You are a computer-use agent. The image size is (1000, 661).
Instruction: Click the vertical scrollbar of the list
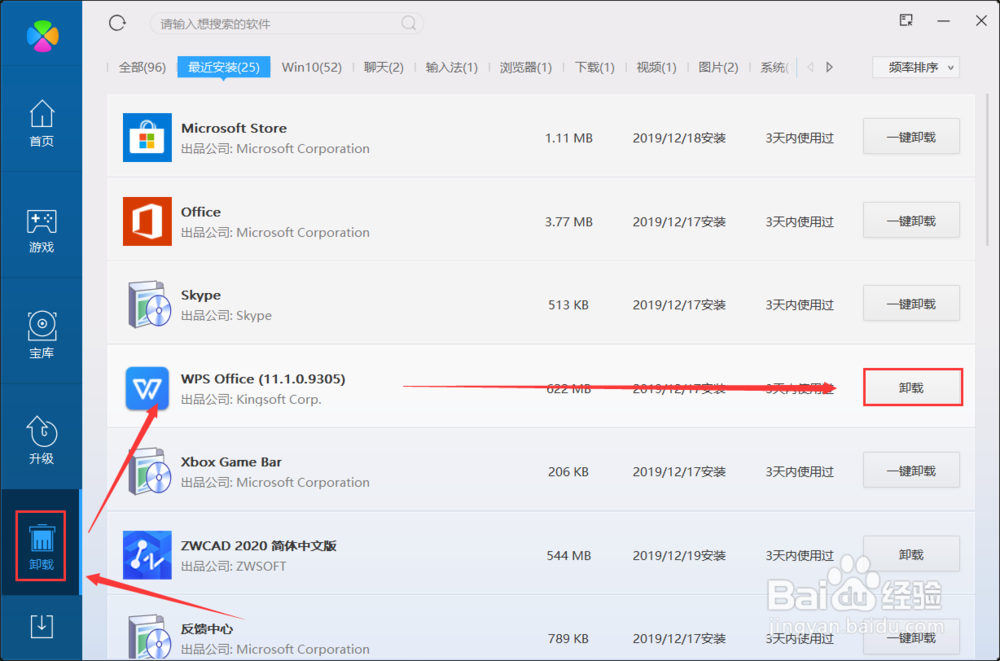click(x=988, y=170)
